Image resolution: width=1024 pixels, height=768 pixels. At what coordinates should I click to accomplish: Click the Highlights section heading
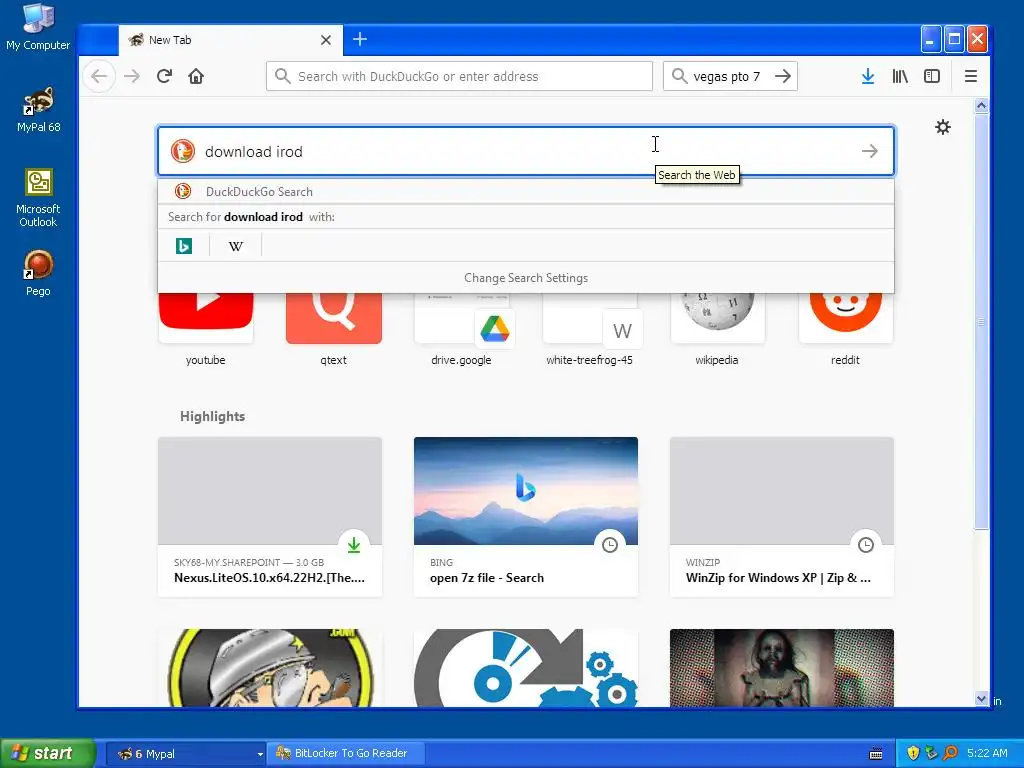tap(212, 416)
